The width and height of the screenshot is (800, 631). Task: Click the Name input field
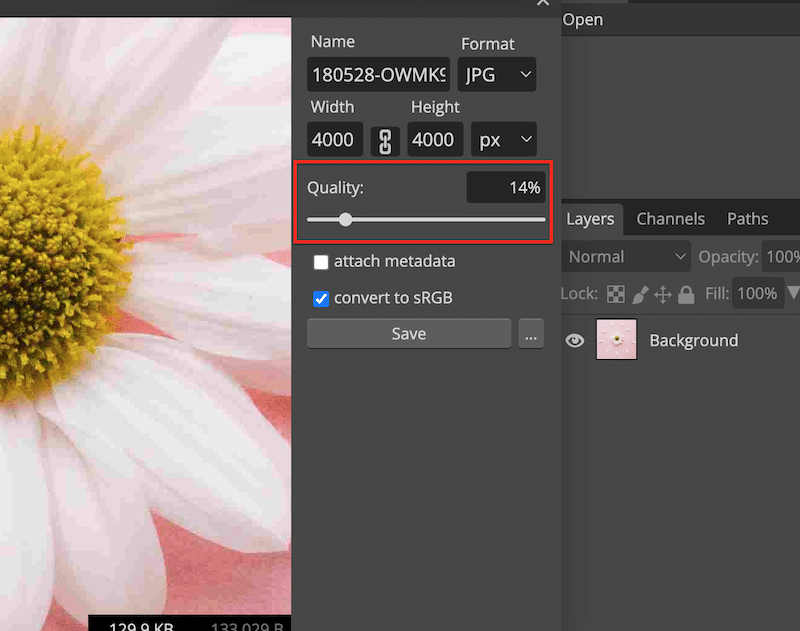click(x=379, y=75)
